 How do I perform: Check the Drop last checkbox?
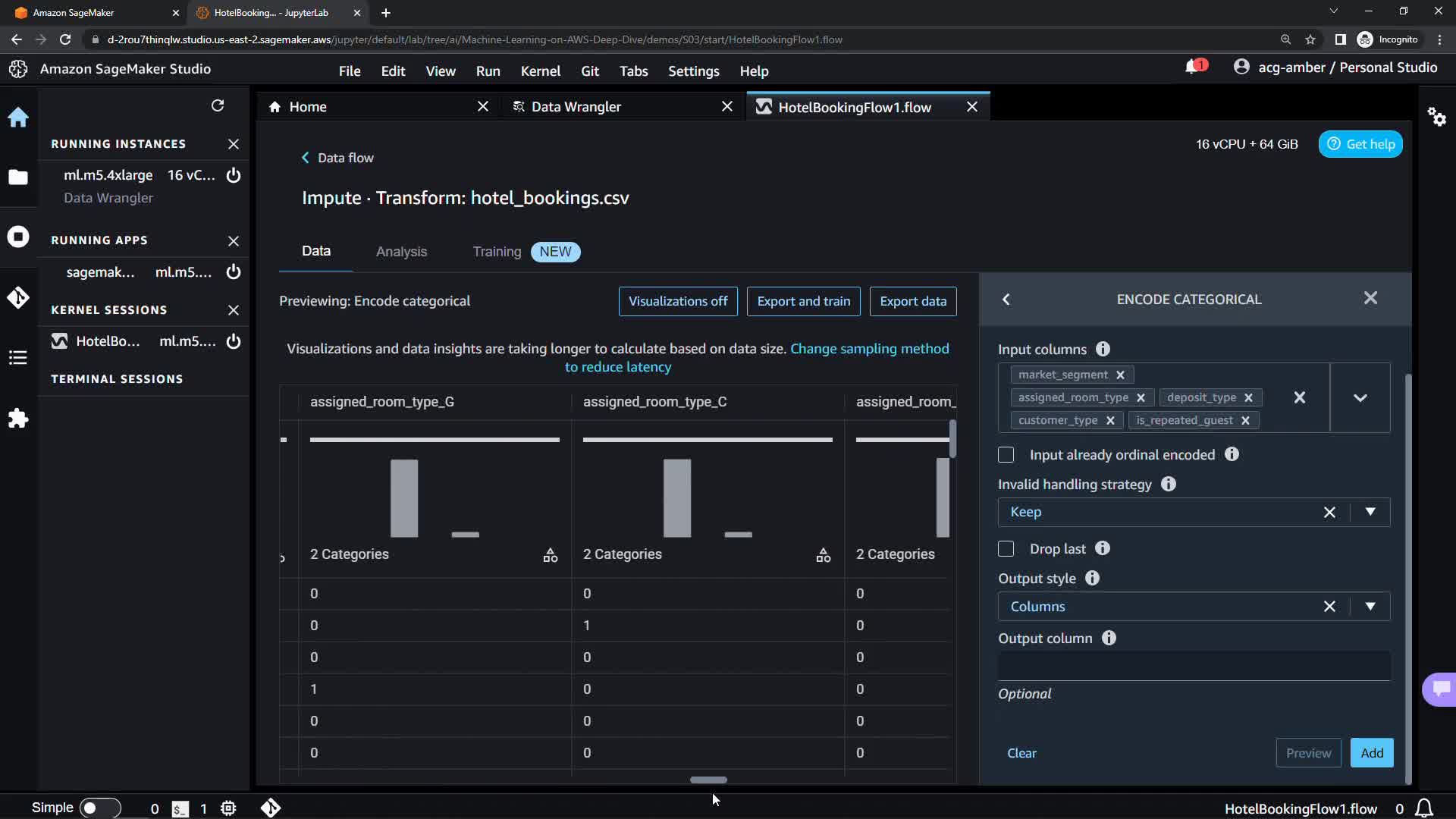point(1006,549)
